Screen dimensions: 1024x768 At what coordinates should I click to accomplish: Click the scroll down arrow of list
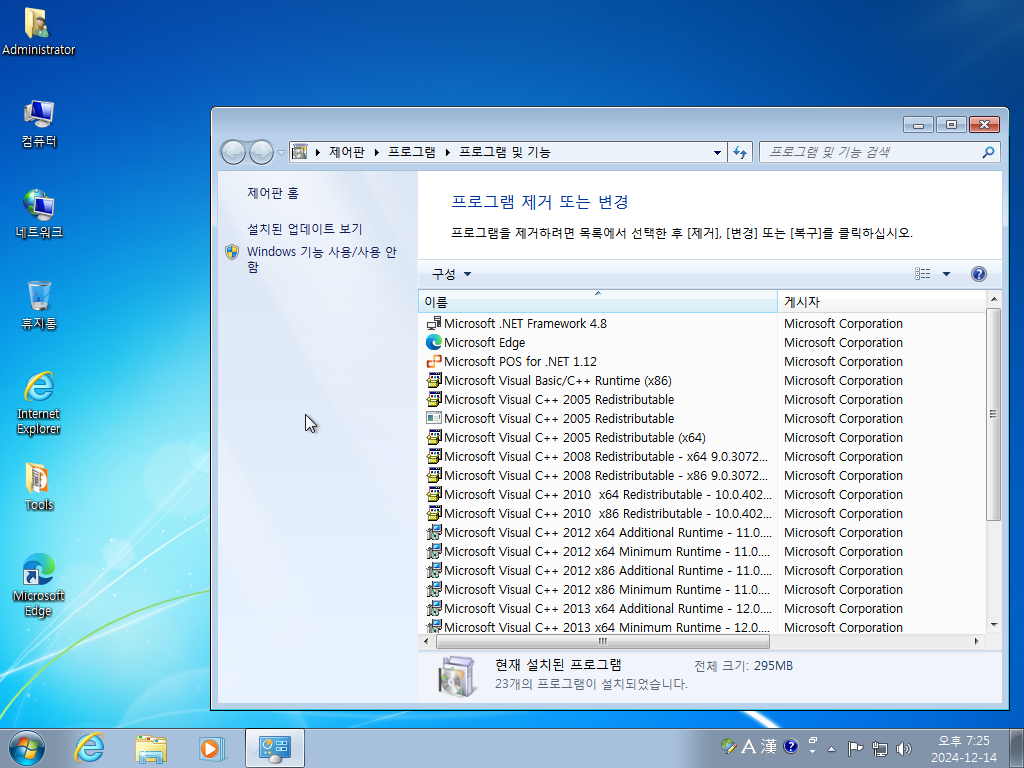(993, 625)
